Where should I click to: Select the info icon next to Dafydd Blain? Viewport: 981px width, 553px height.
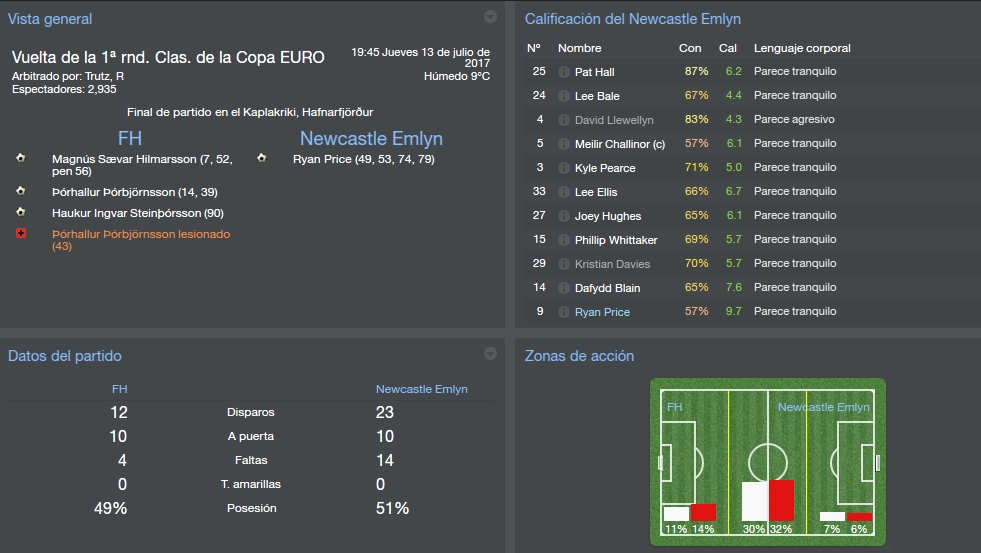(x=564, y=288)
